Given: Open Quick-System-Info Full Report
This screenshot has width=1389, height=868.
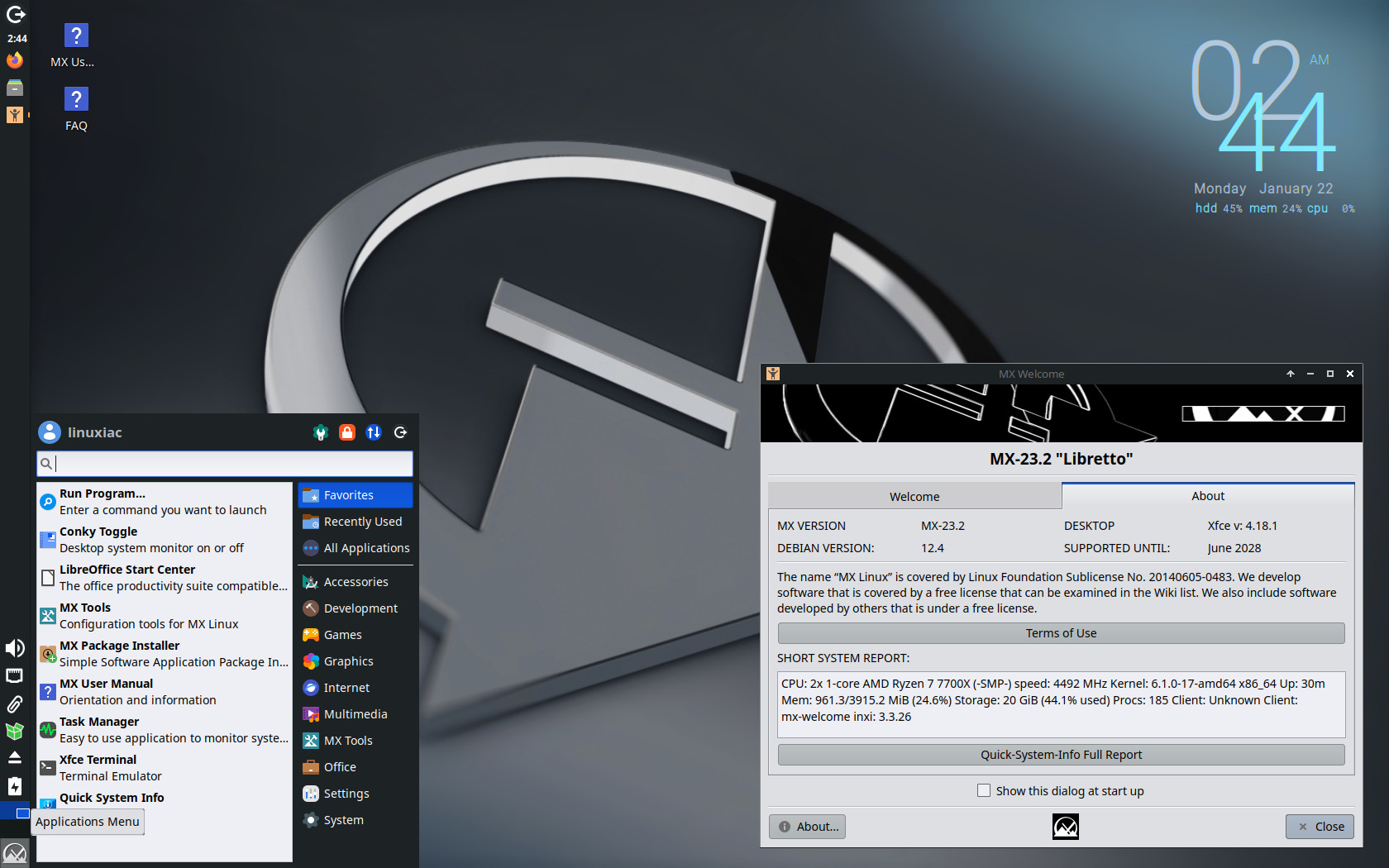Looking at the screenshot, I should 1061,755.
